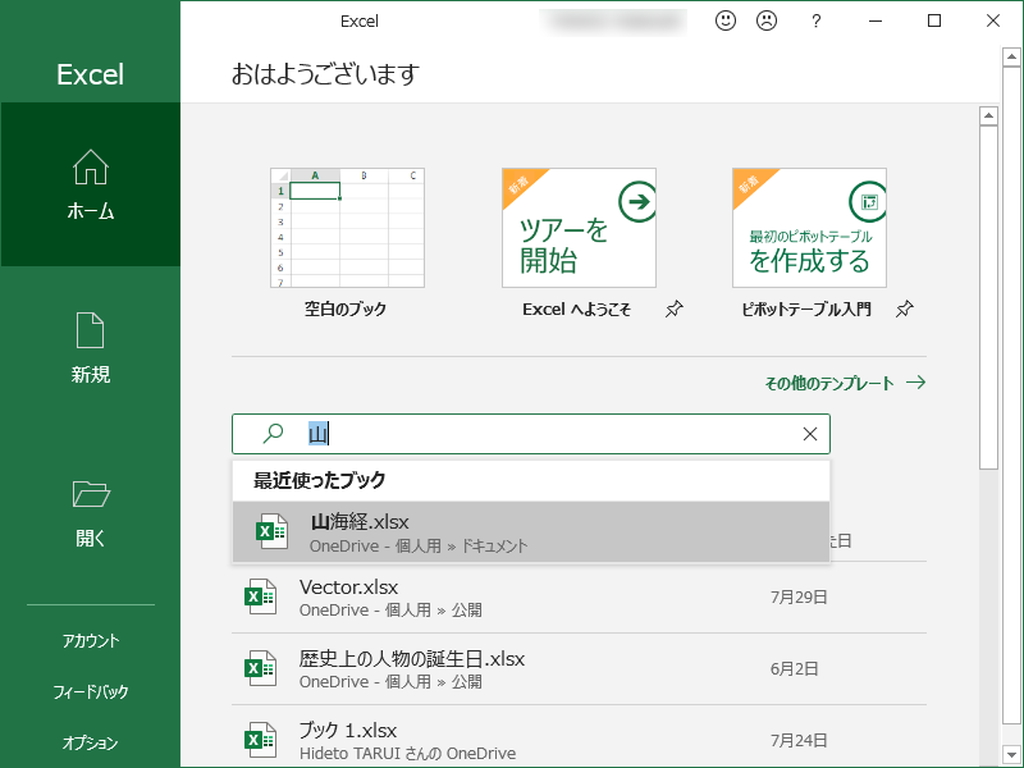Clear the search box with the X

tap(809, 433)
